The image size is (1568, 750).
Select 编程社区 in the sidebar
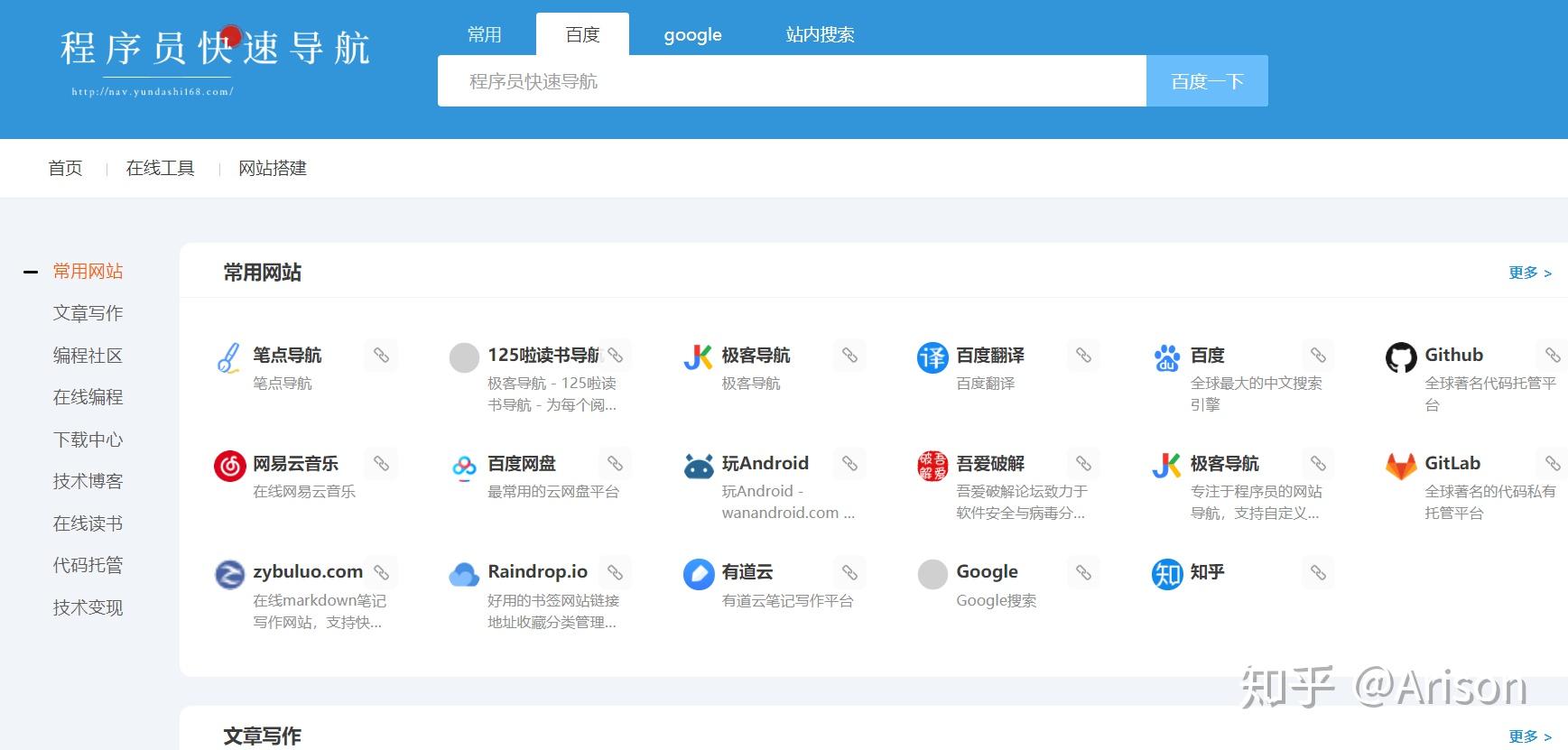(88, 356)
